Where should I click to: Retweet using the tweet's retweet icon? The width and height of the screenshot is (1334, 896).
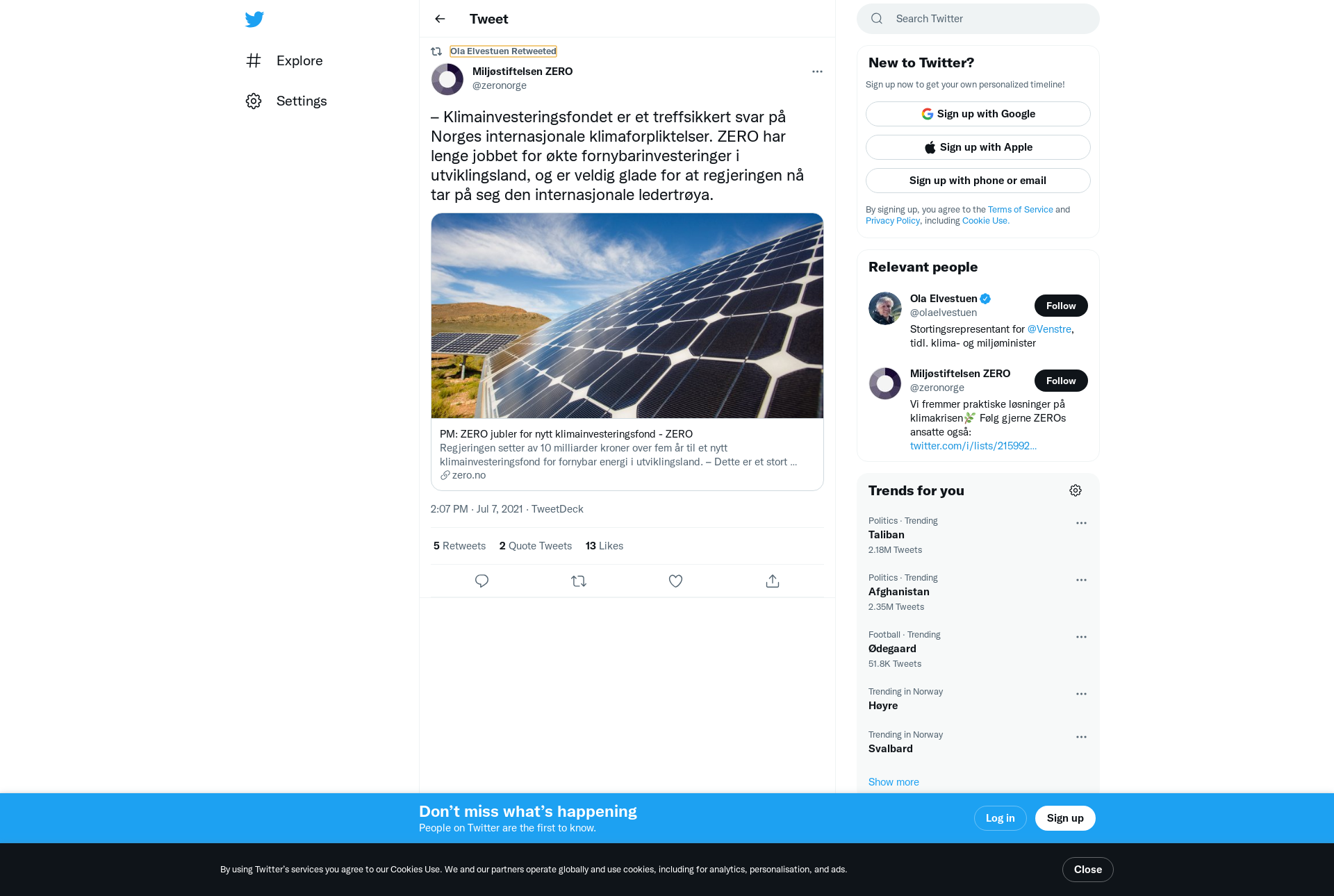(579, 581)
